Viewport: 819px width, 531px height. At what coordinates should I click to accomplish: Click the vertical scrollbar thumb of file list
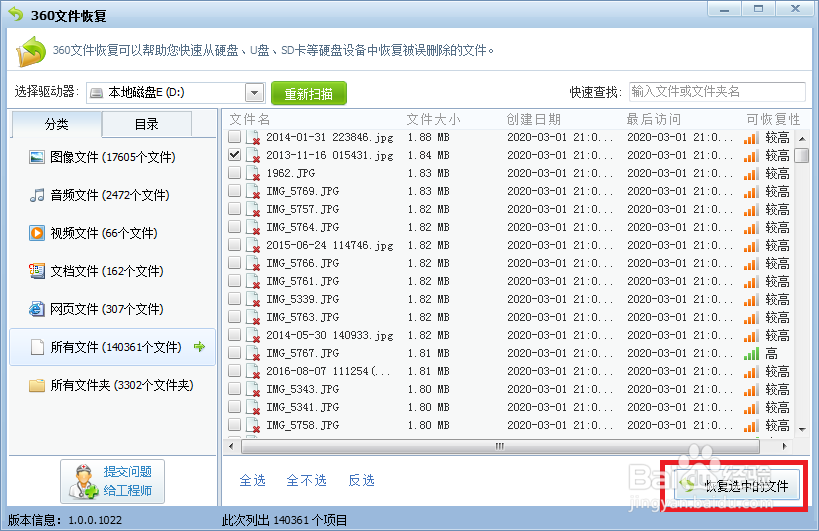801,156
